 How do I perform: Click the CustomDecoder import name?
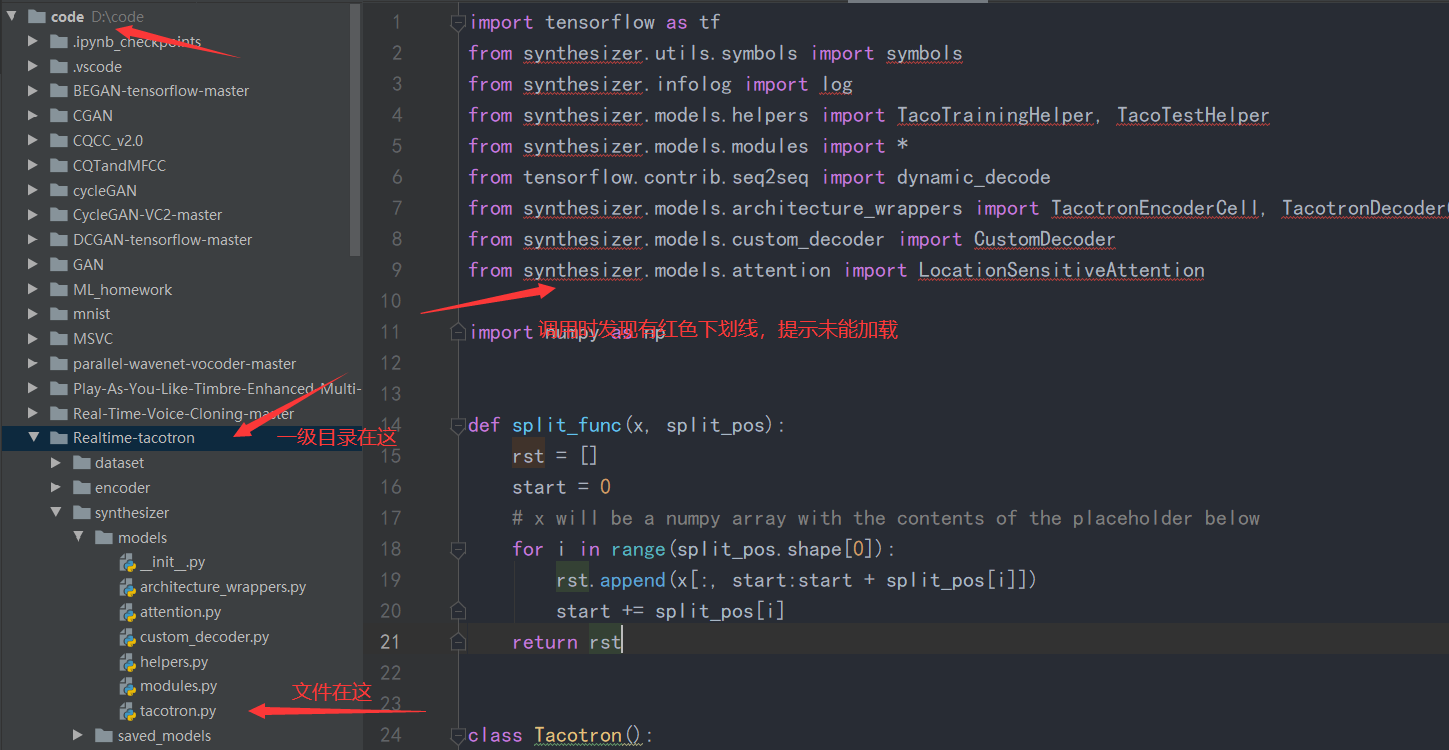click(x=1045, y=239)
